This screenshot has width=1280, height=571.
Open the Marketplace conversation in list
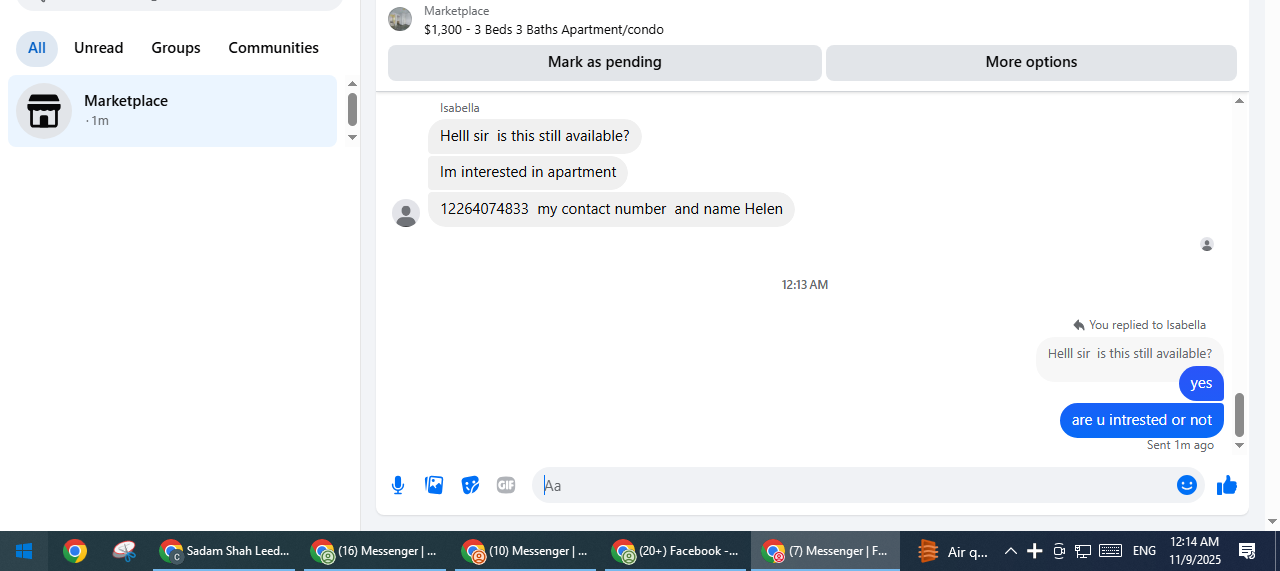[x=173, y=111]
